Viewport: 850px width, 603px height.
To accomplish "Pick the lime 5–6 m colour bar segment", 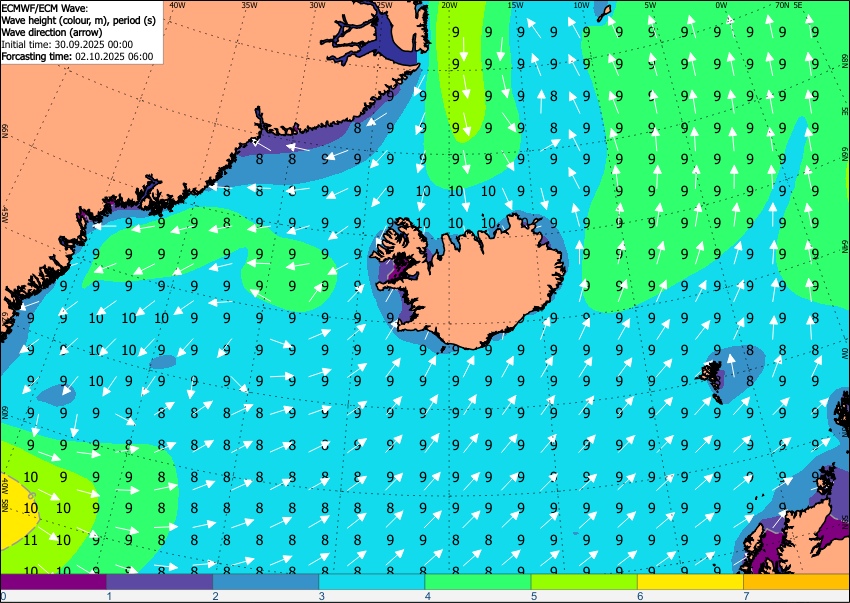I will click(x=584, y=582).
